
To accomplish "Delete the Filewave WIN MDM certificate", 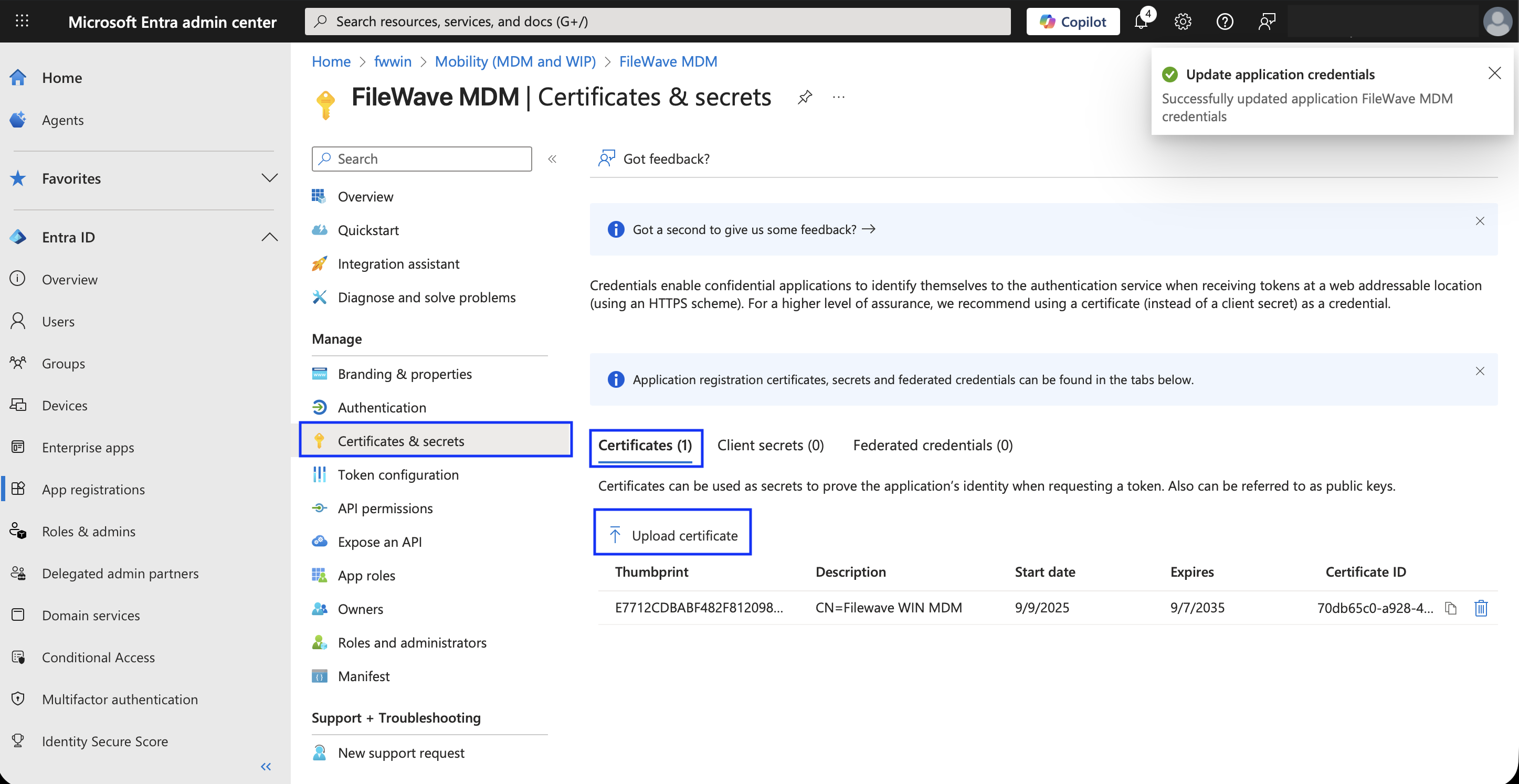I will pyautogui.click(x=1481, y=608).
